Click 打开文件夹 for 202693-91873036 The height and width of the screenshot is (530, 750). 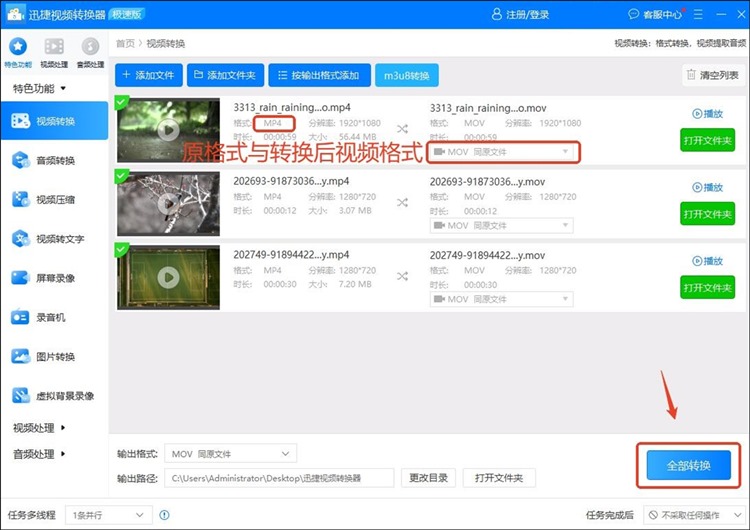tap(707, 214)
